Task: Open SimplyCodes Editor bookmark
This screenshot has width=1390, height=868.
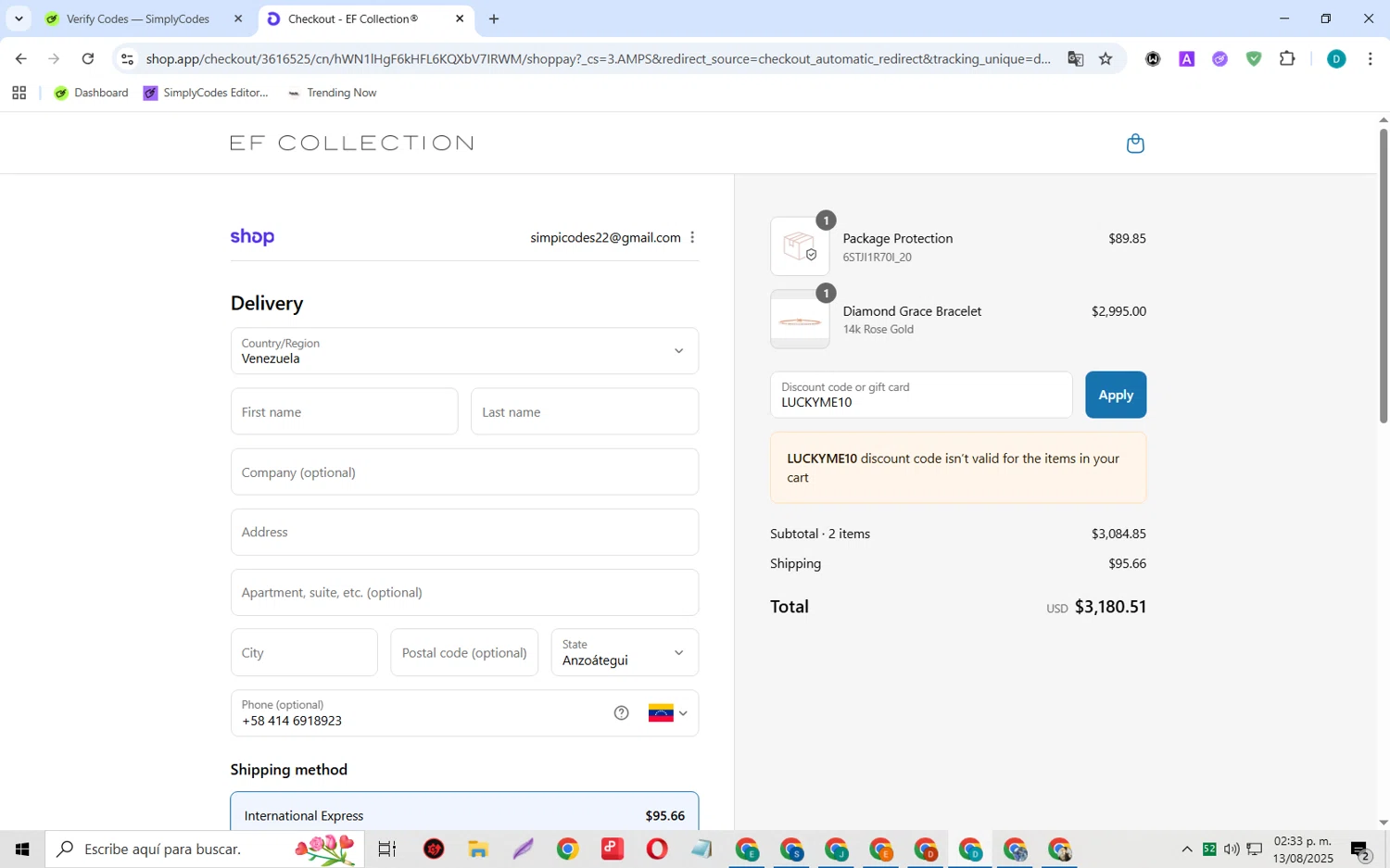Action: [206, 93]
